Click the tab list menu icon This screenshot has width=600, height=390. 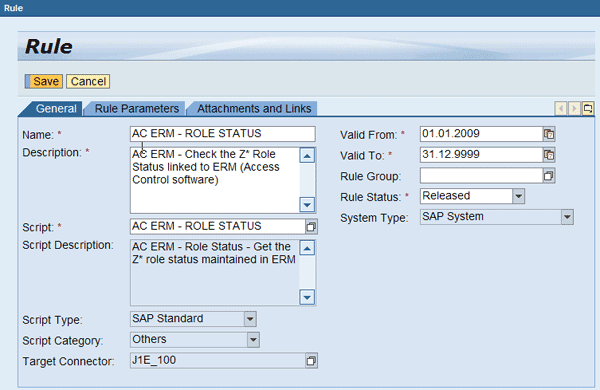coord(588,109)
